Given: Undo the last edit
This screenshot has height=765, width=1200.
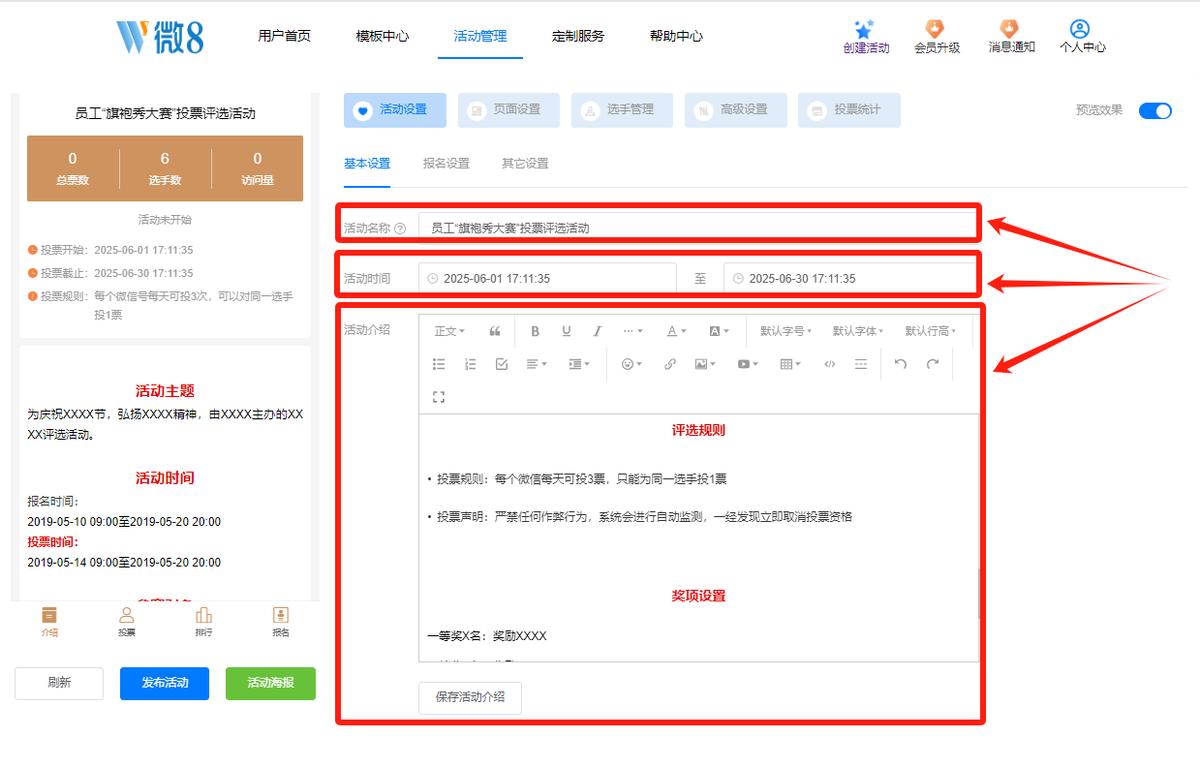Looking at the screenshot, I should tap(901, 364).
